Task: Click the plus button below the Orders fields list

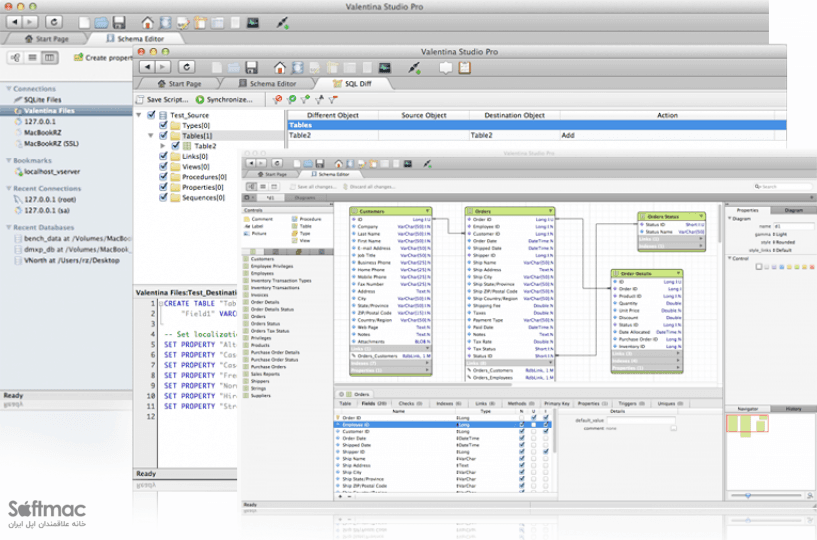Action: [340, 497]
